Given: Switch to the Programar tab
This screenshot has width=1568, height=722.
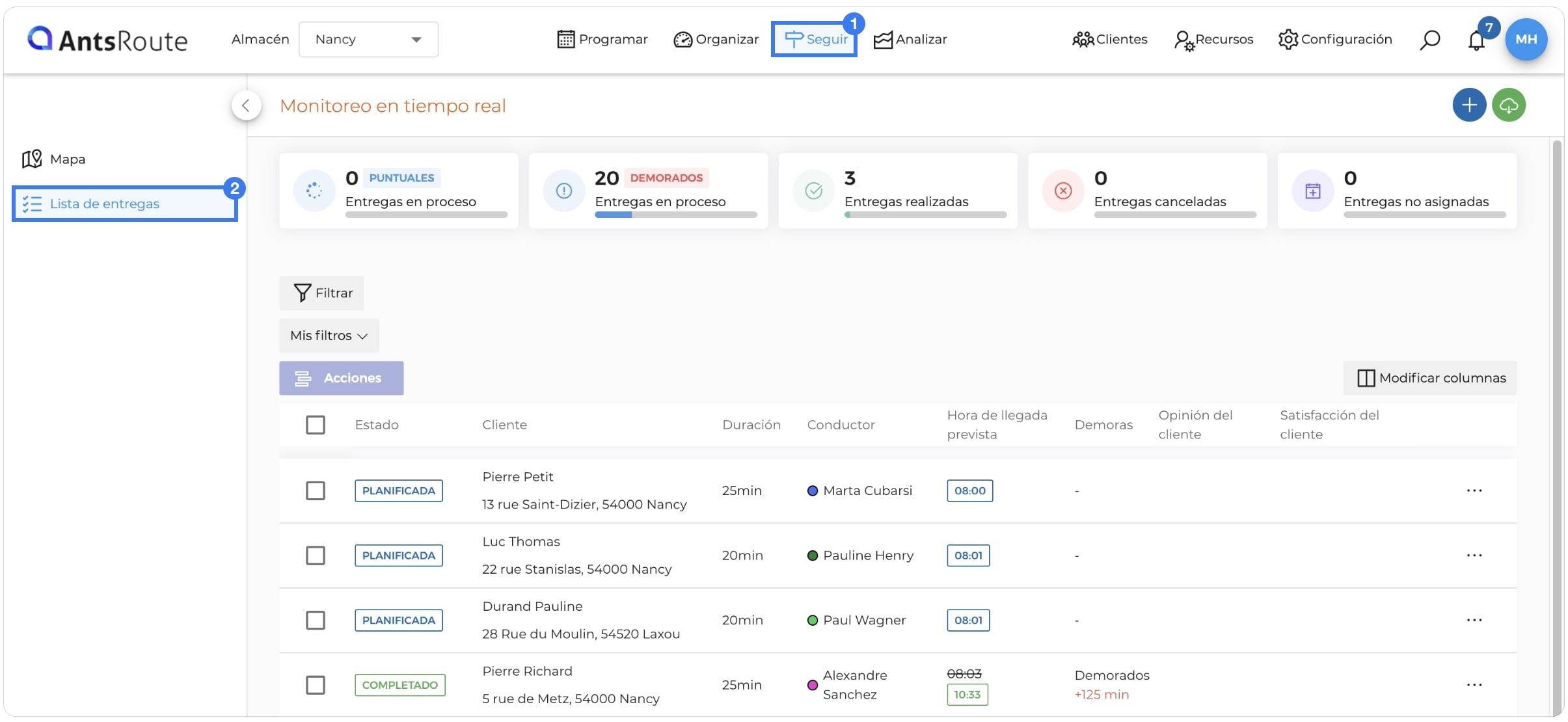Looking at the screenshot, I should 602,39.
